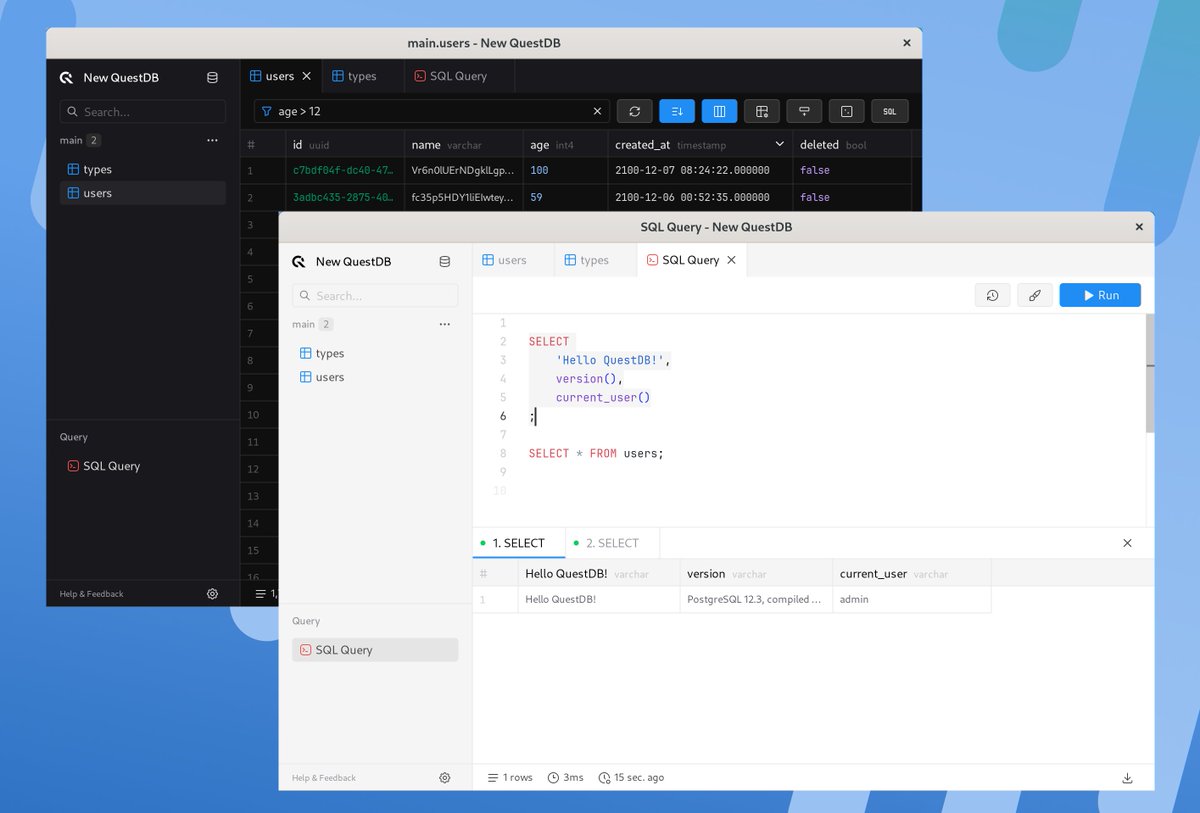Run the SQL query
1200x813 pixels.
(x=1100, y=295)
